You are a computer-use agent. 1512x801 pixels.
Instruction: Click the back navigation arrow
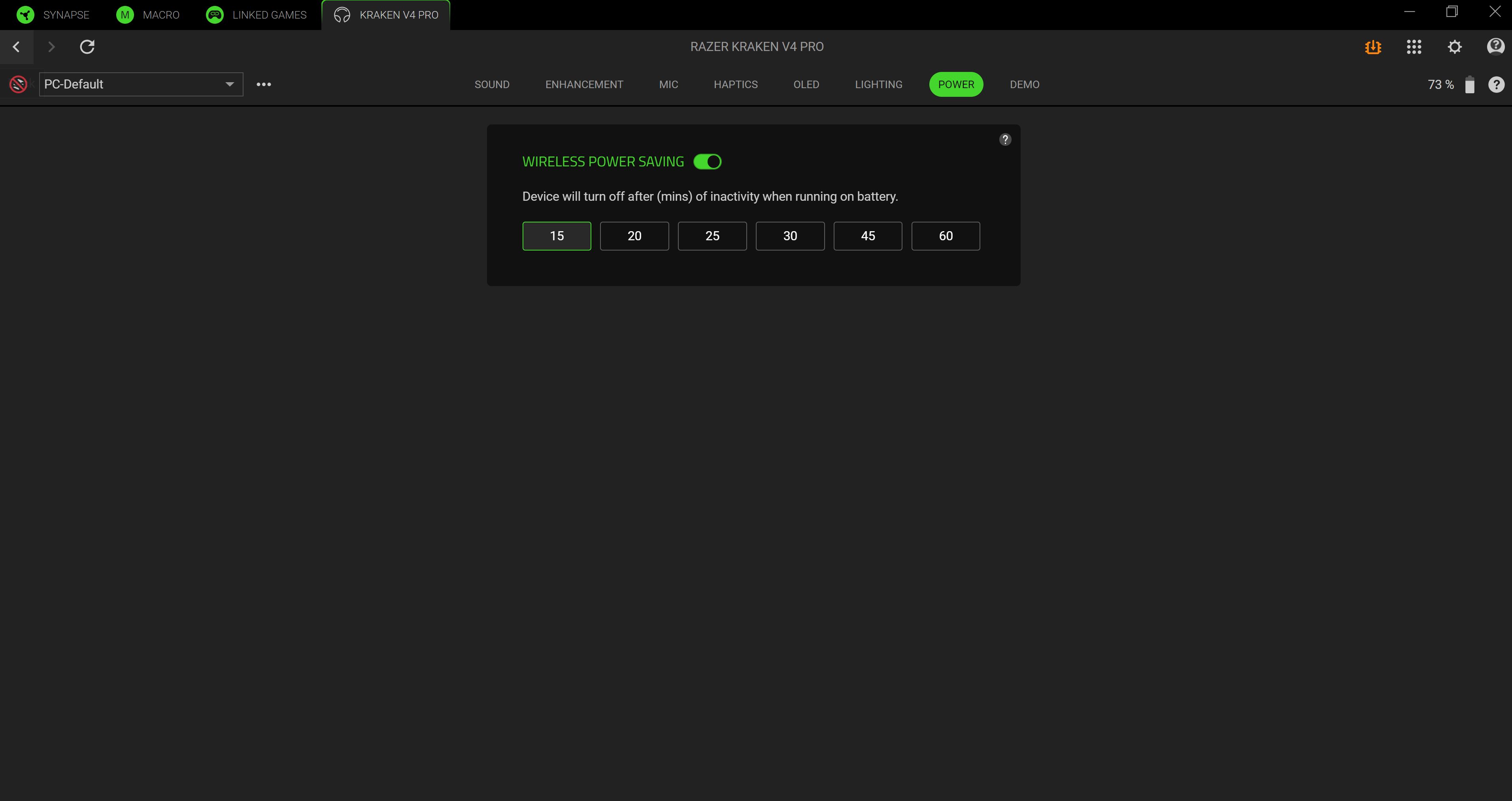tap(17, 47)
